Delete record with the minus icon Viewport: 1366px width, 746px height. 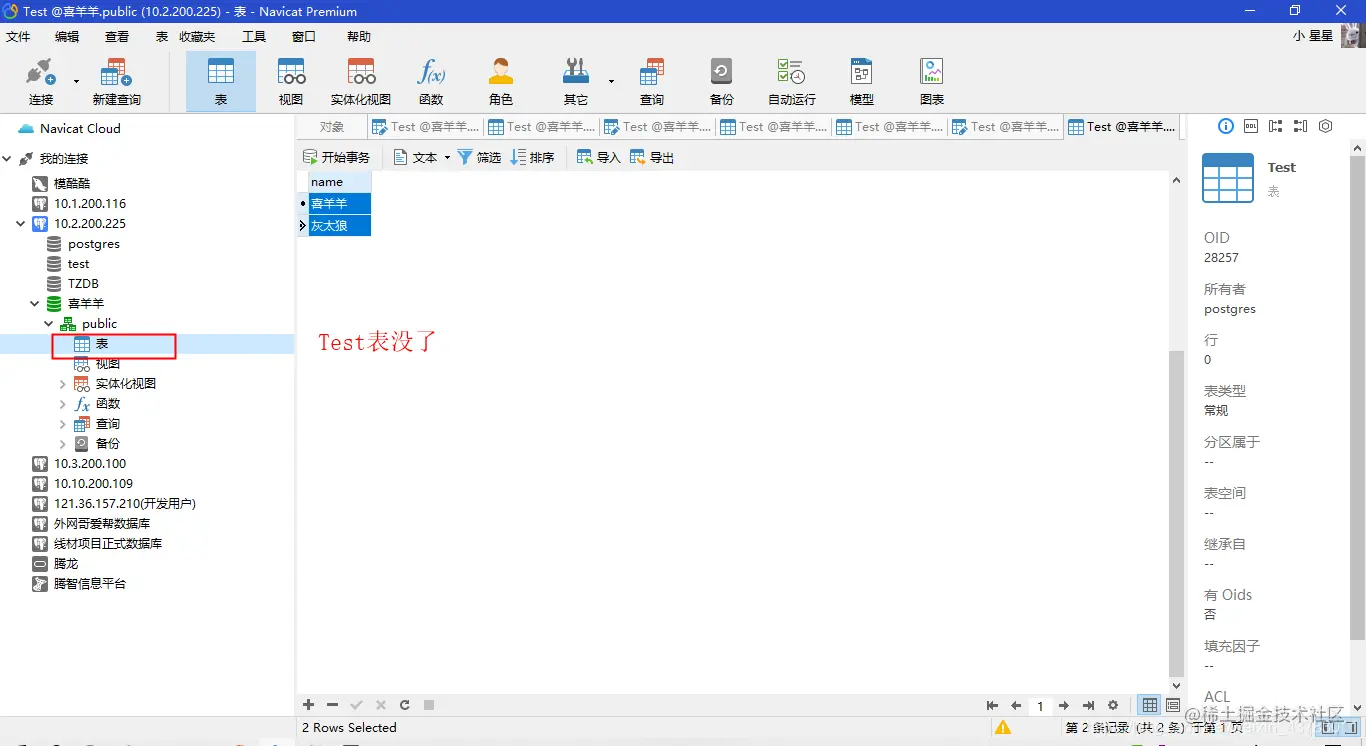[333, 705]
